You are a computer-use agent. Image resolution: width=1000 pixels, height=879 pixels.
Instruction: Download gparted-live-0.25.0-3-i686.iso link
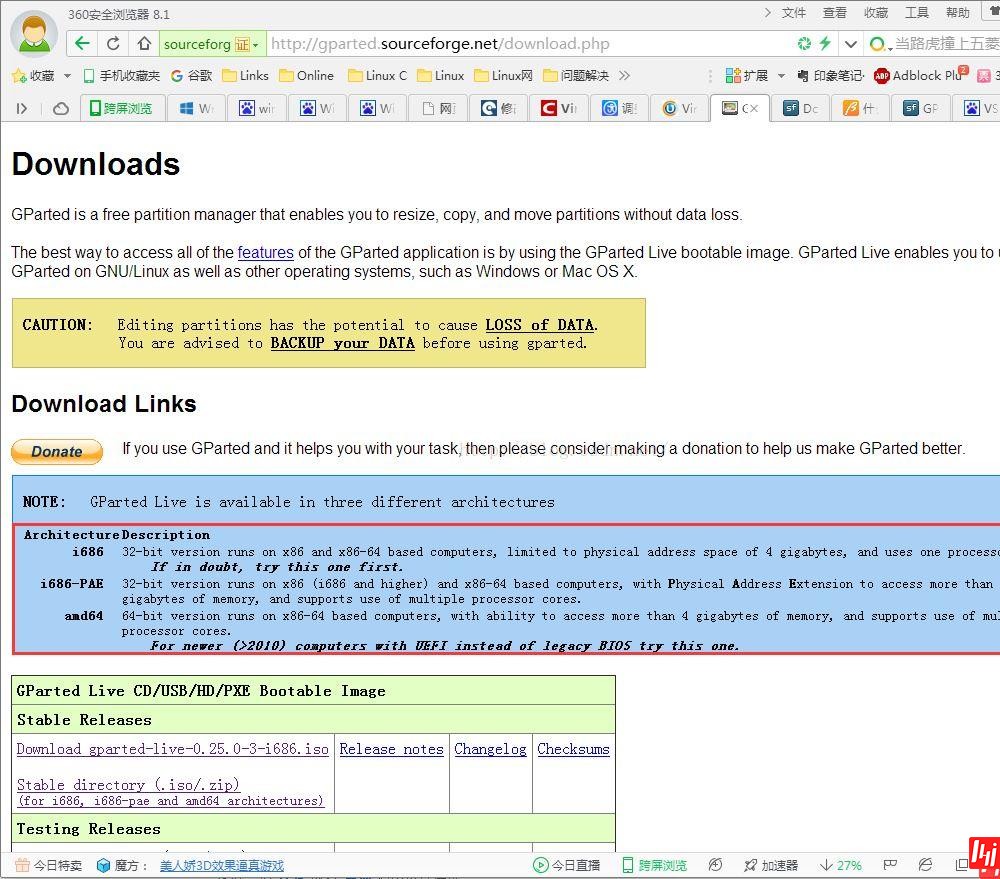[x=172, y=749]
